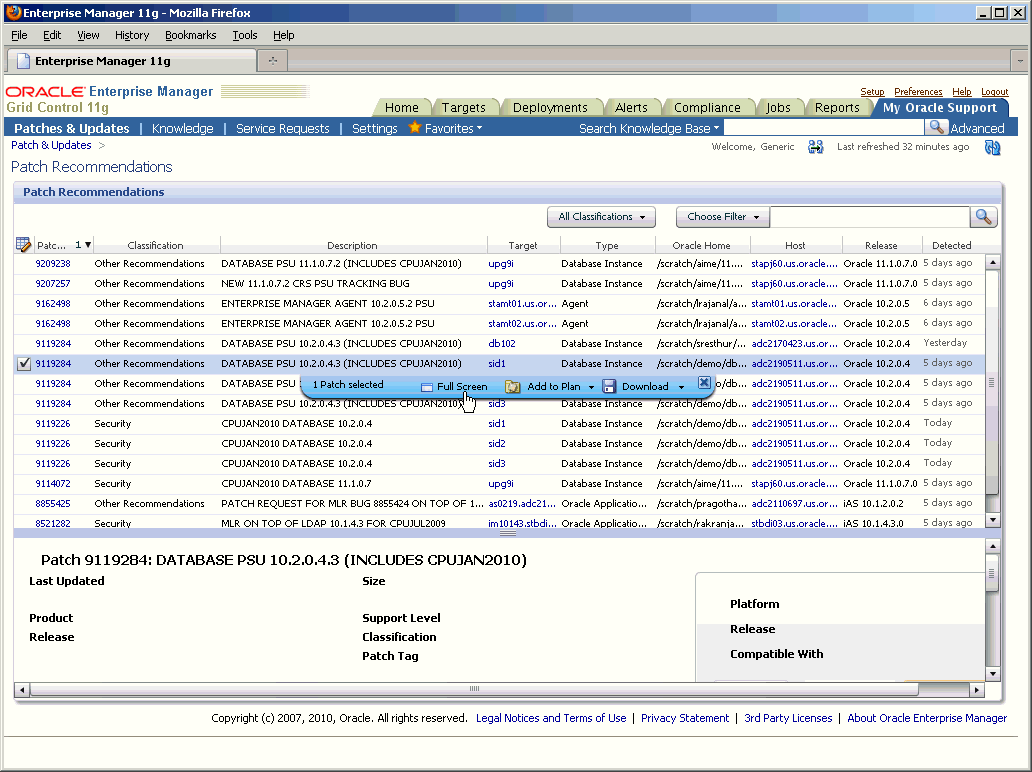Click the Add to Plan folder icon
Viewport: 1032px width, 772px height.
click(512, 386)
